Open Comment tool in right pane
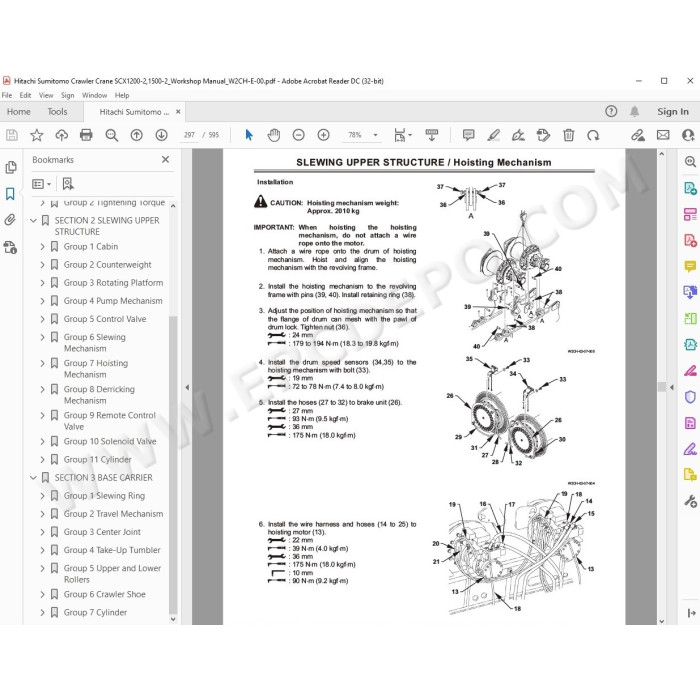The height and width of the screenshot is (700, 700). point(690,267)
